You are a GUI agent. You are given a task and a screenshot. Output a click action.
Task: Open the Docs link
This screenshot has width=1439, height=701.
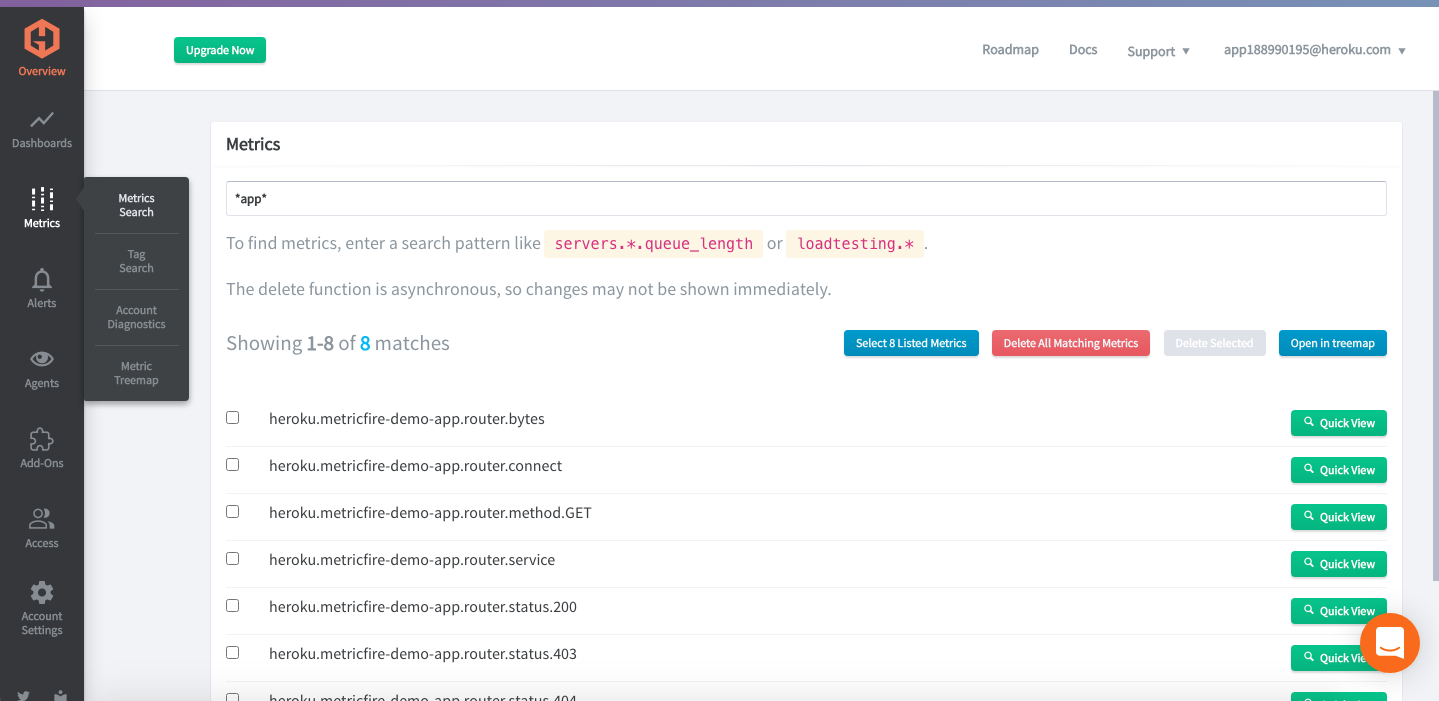pos(1083,50)
